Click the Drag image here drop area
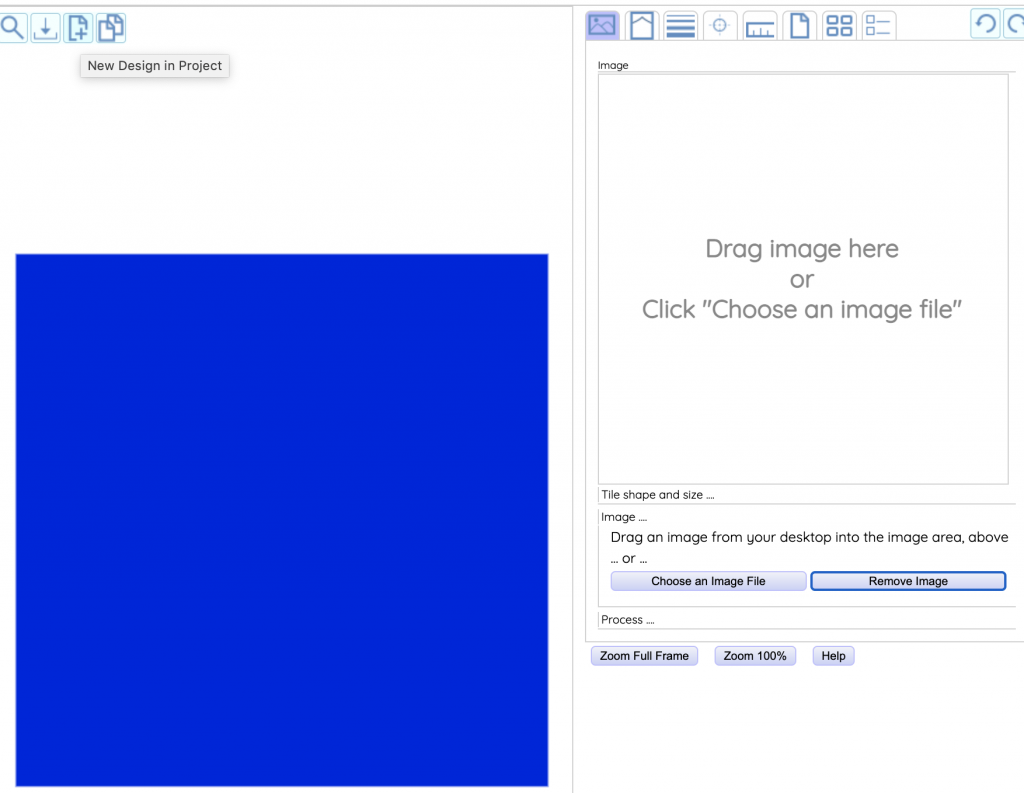 [x=803, y=279]
